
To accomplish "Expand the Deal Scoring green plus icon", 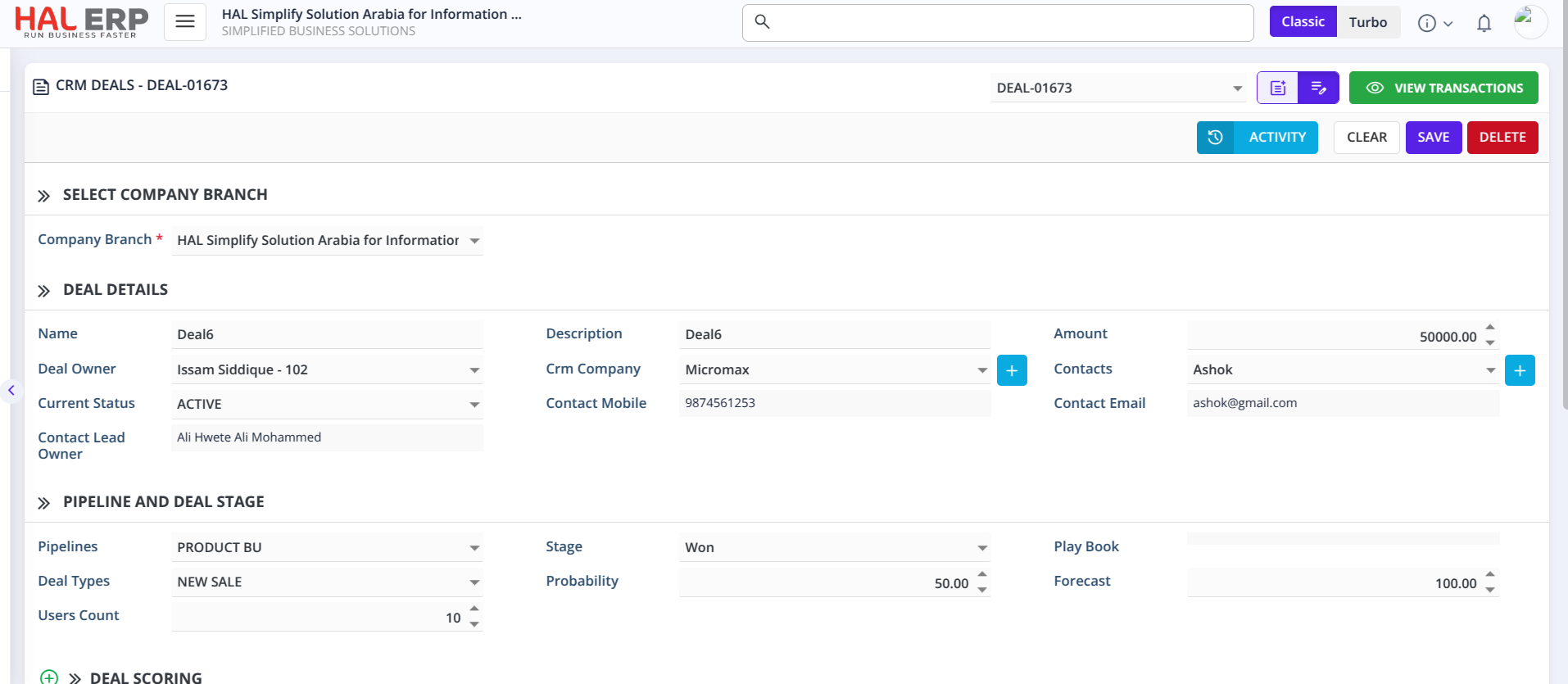I will tap(49, 677).
